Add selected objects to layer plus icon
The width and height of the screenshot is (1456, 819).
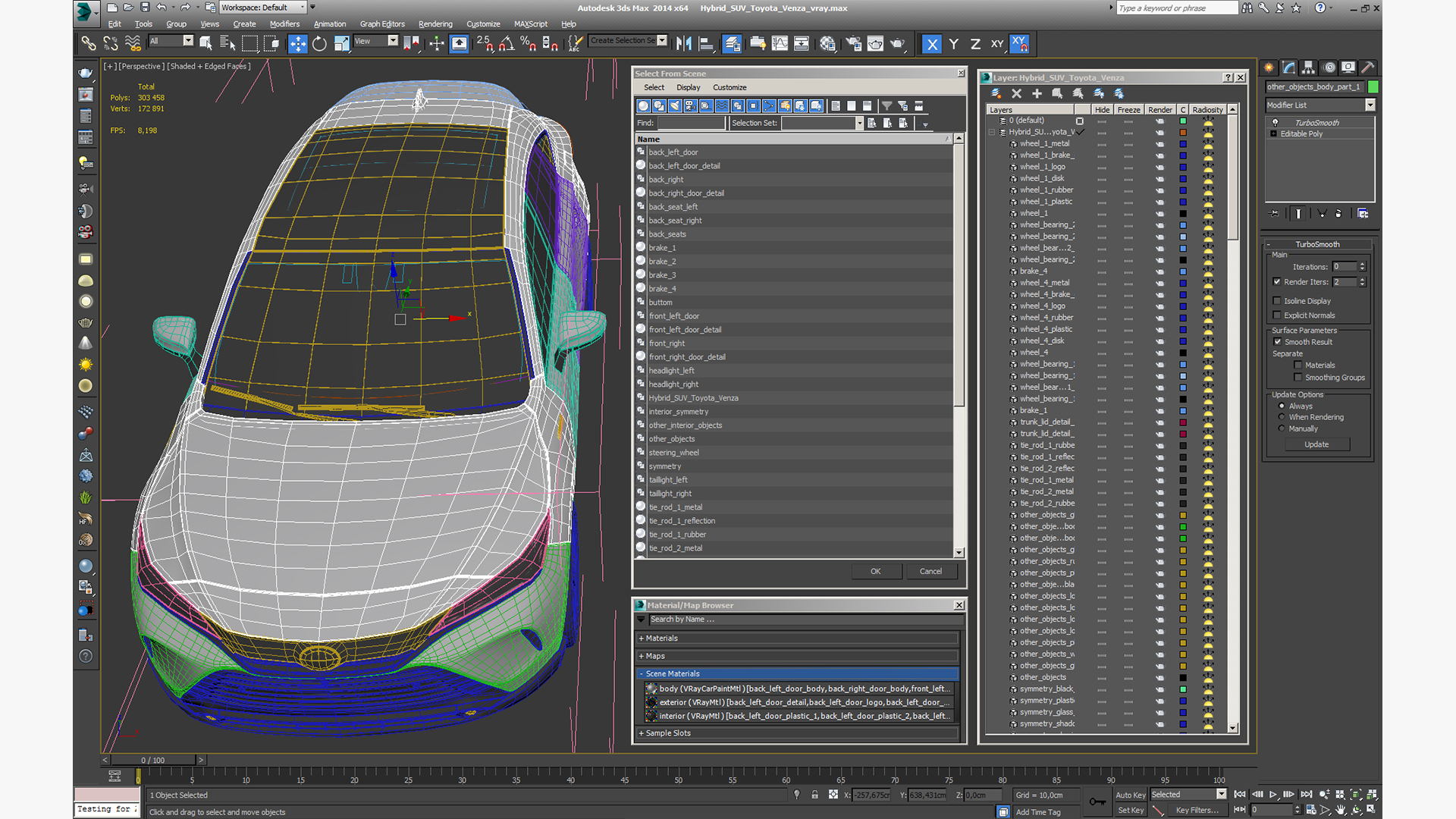point(1037,93)
